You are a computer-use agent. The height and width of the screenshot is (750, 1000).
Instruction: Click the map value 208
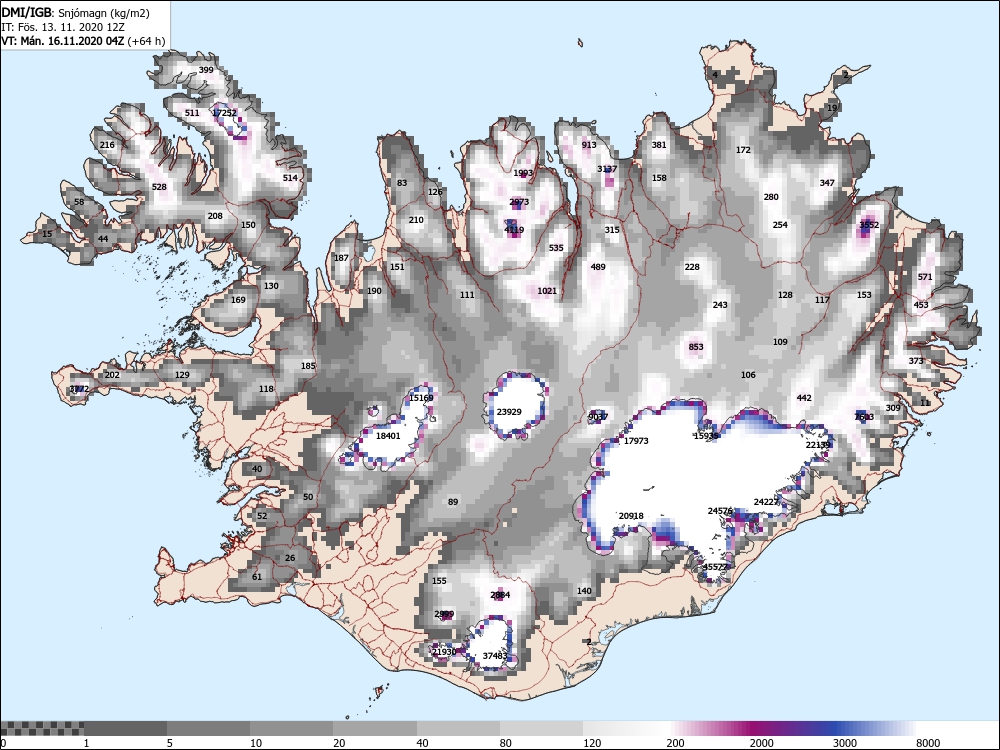[216, 216]
